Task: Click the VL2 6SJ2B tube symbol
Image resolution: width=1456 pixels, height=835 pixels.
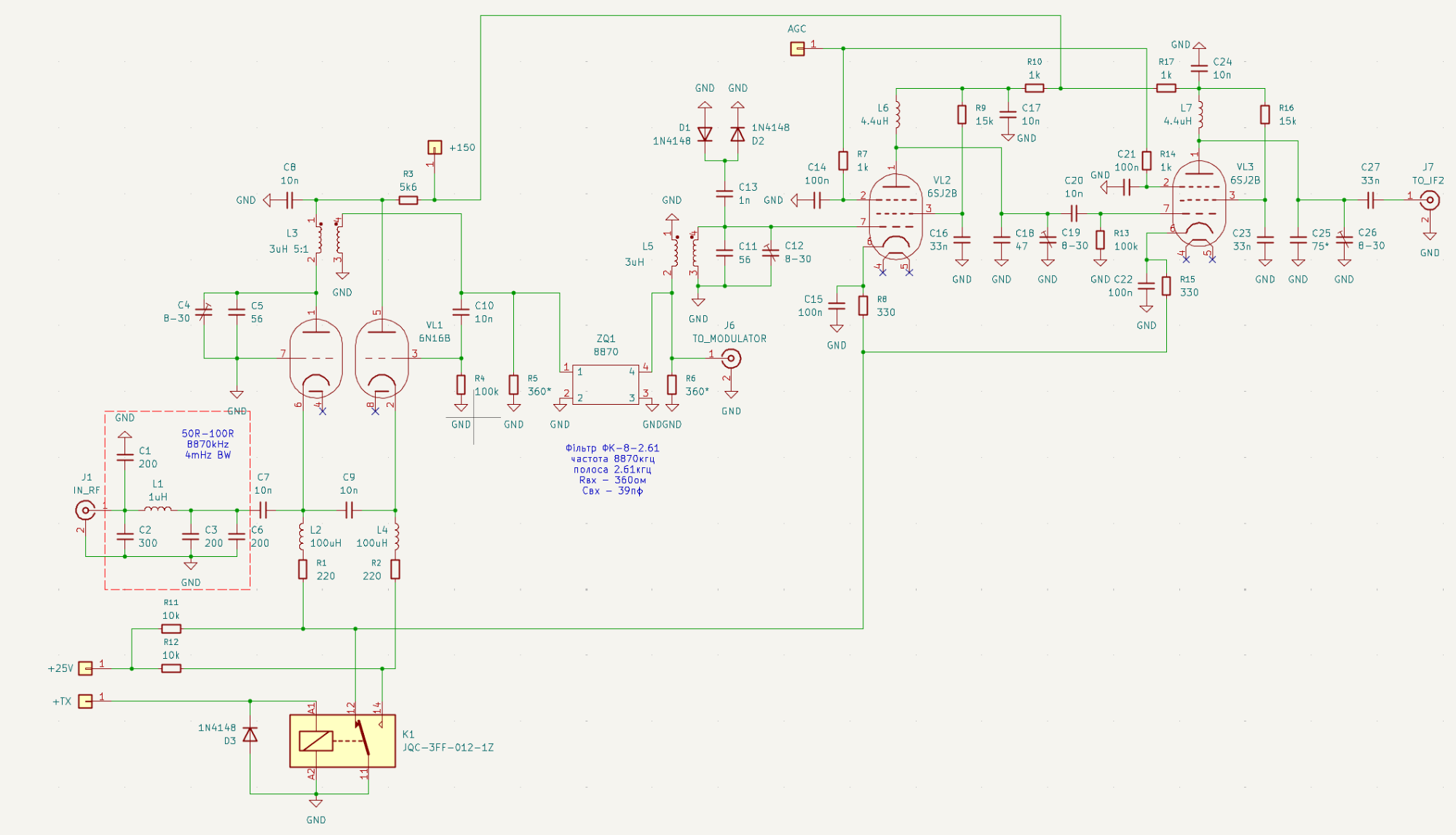Action: coord(895,215)
